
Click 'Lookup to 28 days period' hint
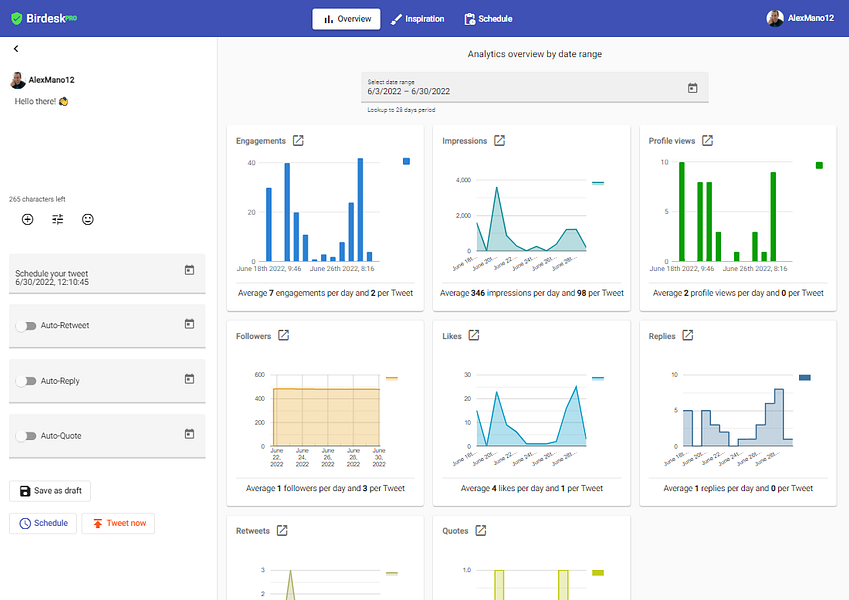coord(401,110)
